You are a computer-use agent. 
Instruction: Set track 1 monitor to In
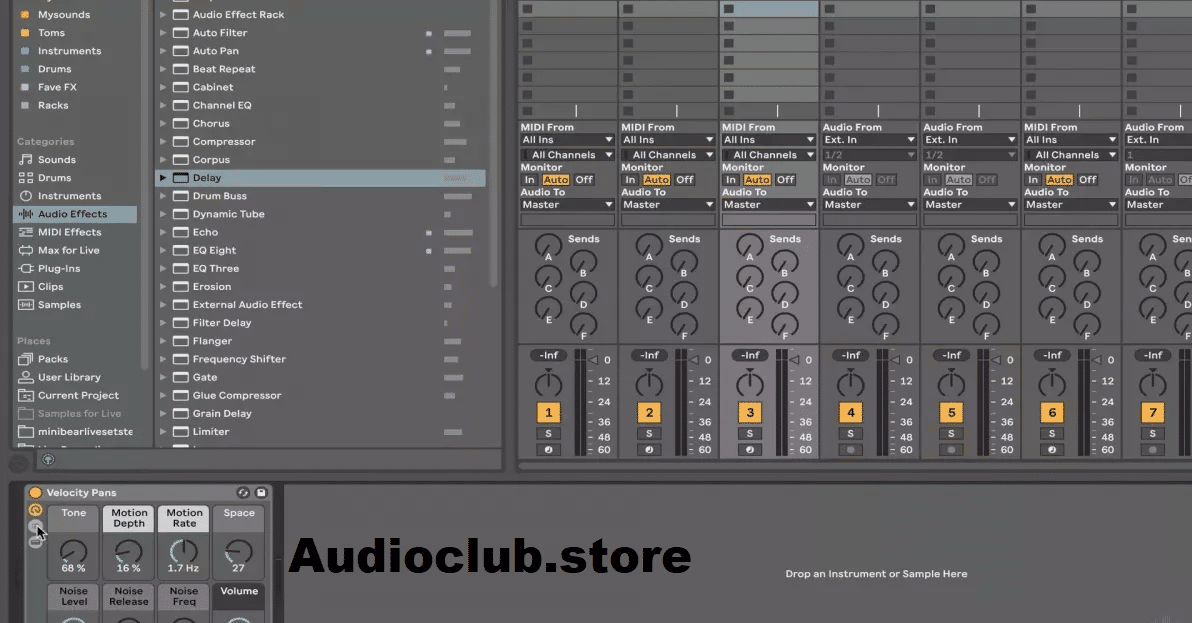529,180
